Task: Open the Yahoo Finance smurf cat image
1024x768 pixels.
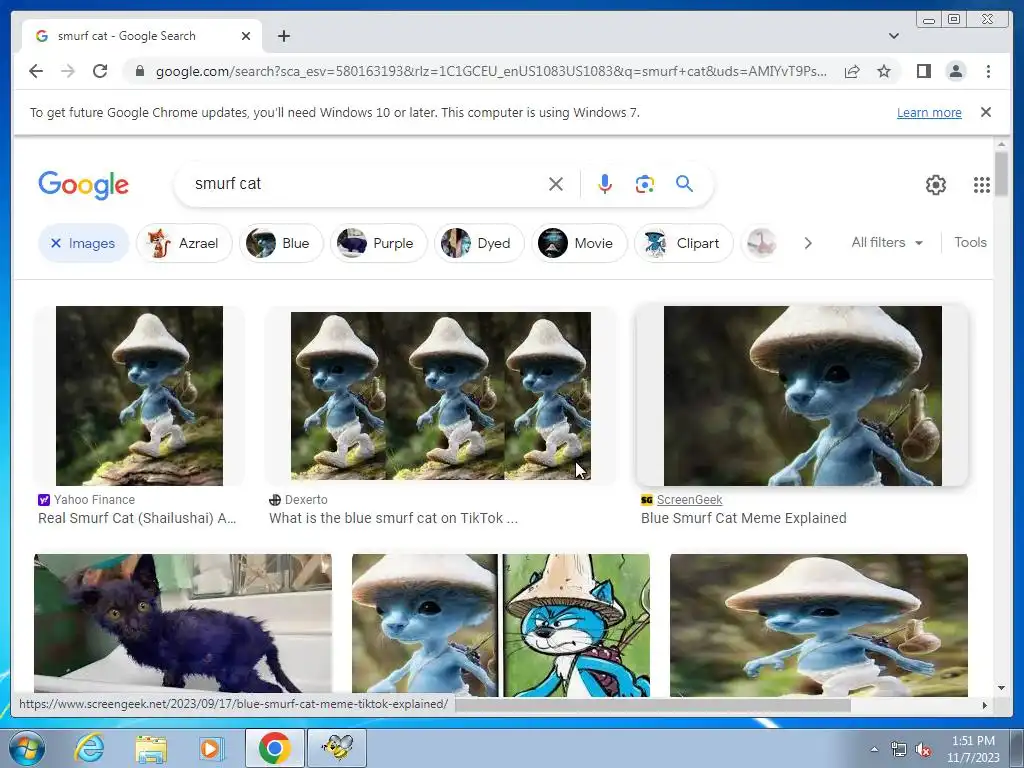Action: [x=139, y=396]
